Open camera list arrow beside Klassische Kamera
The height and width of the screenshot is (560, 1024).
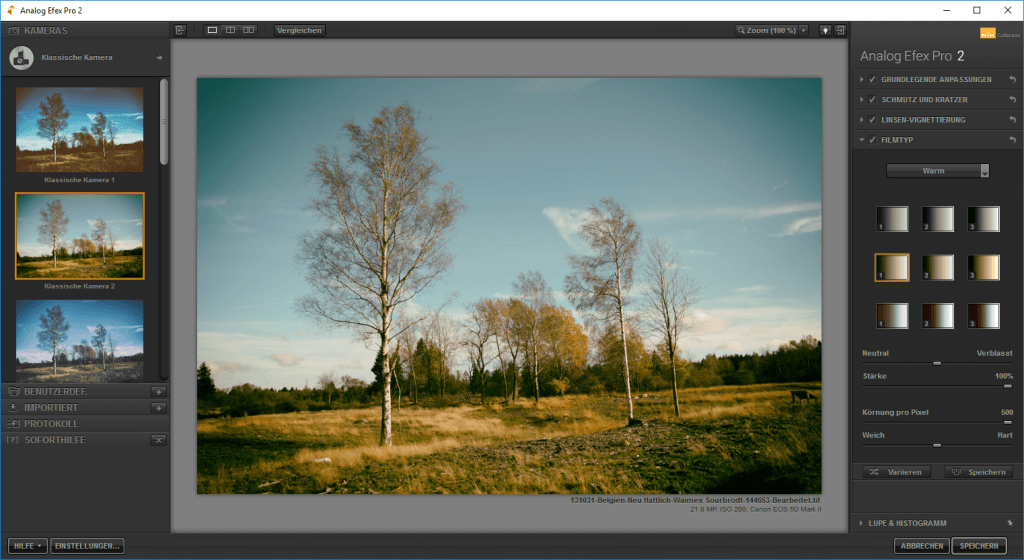(159, 57)
